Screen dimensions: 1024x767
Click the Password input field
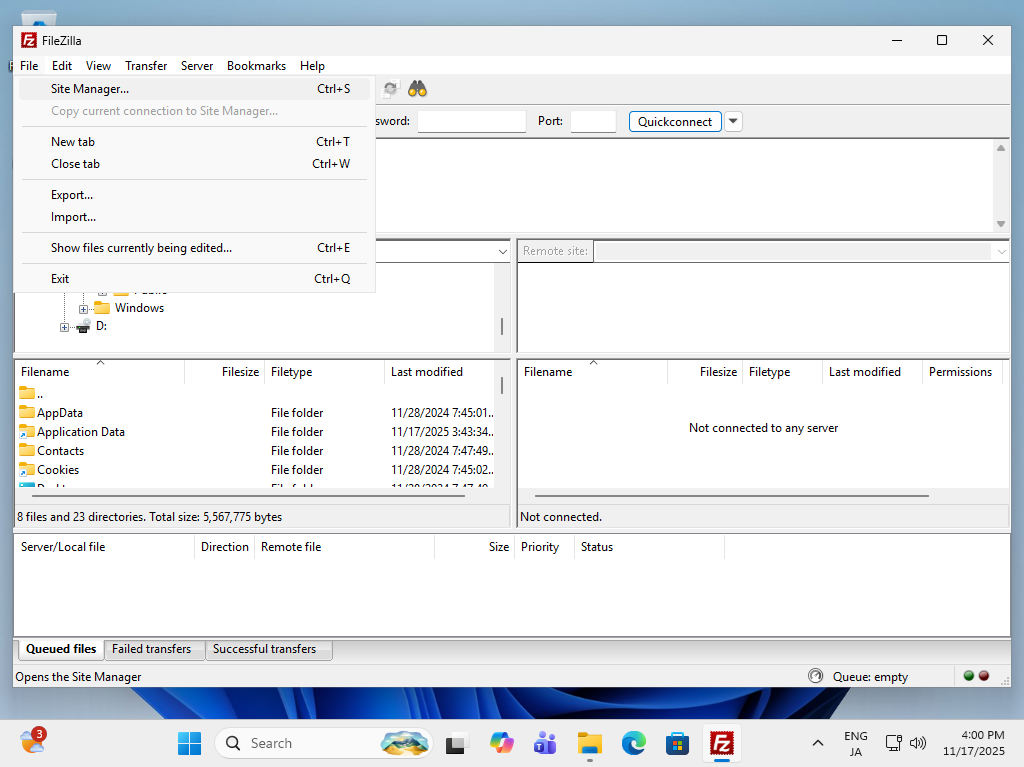[470, 121]
